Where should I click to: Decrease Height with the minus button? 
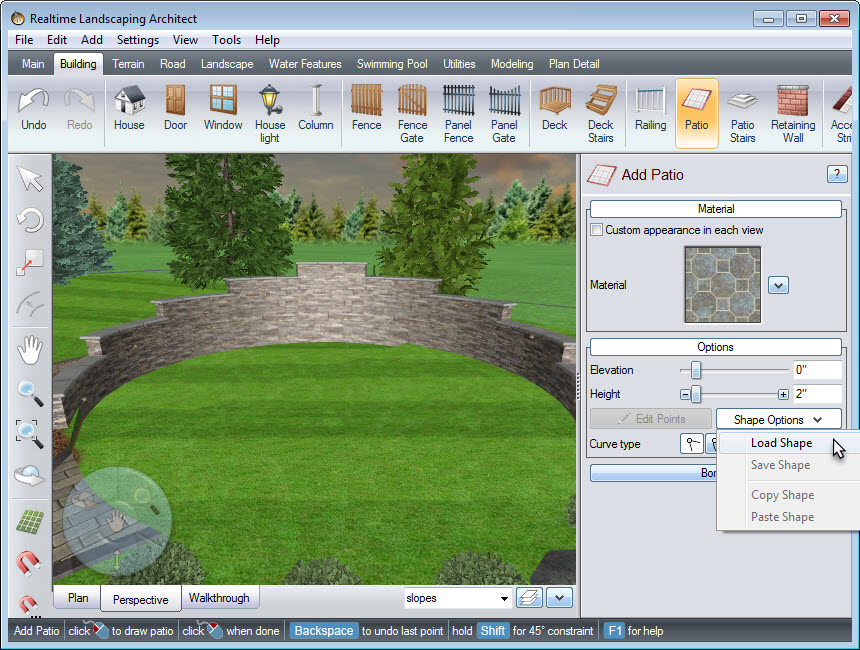(684, 394)
